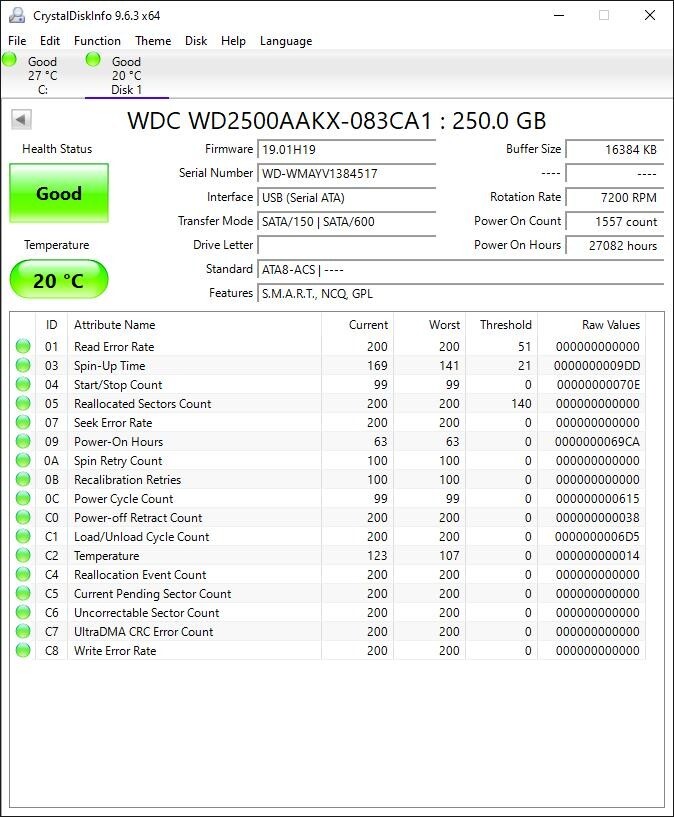Screen dimensions: 674x817
Task: Click status icon for Reallocation Event Count row
Action: (x=23, y=574)
